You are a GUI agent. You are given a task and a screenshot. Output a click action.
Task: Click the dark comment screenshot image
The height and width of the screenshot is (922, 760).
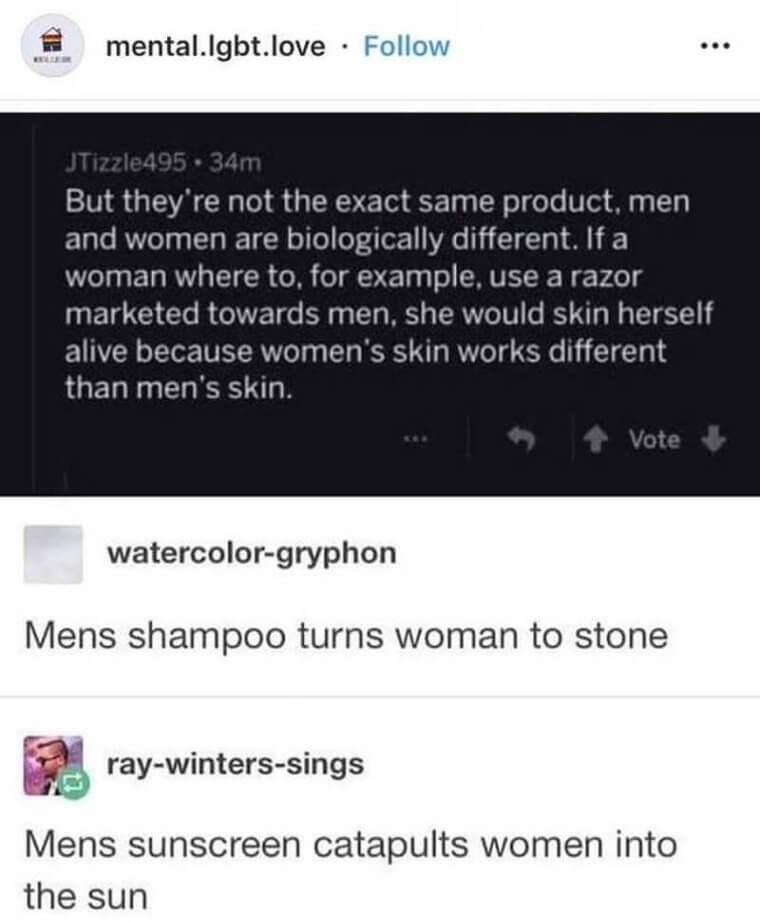(380, 305)
